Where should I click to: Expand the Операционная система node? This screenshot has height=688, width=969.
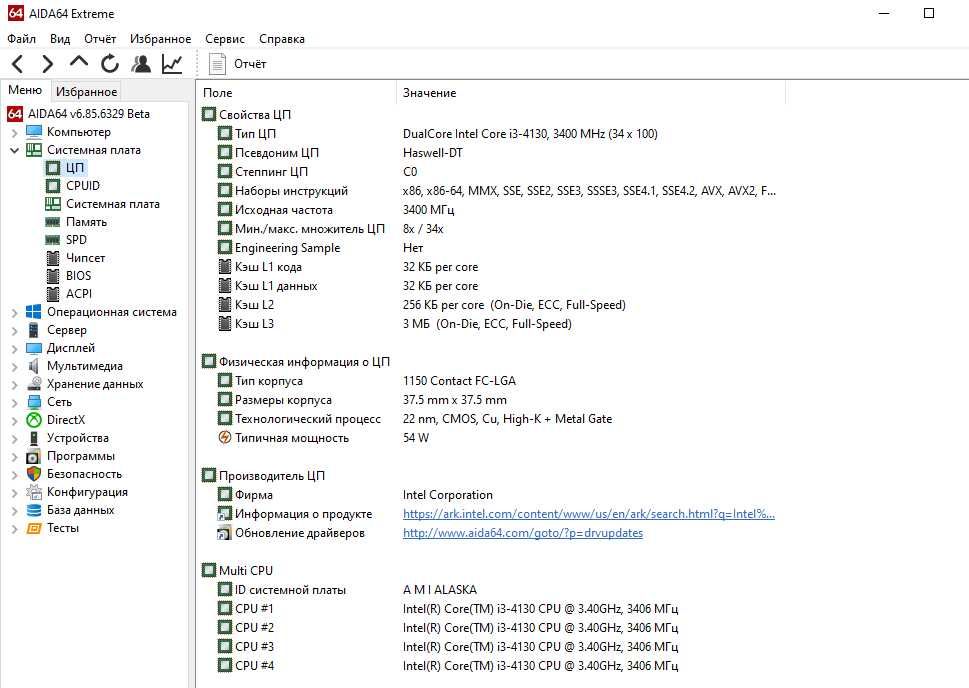14,312
